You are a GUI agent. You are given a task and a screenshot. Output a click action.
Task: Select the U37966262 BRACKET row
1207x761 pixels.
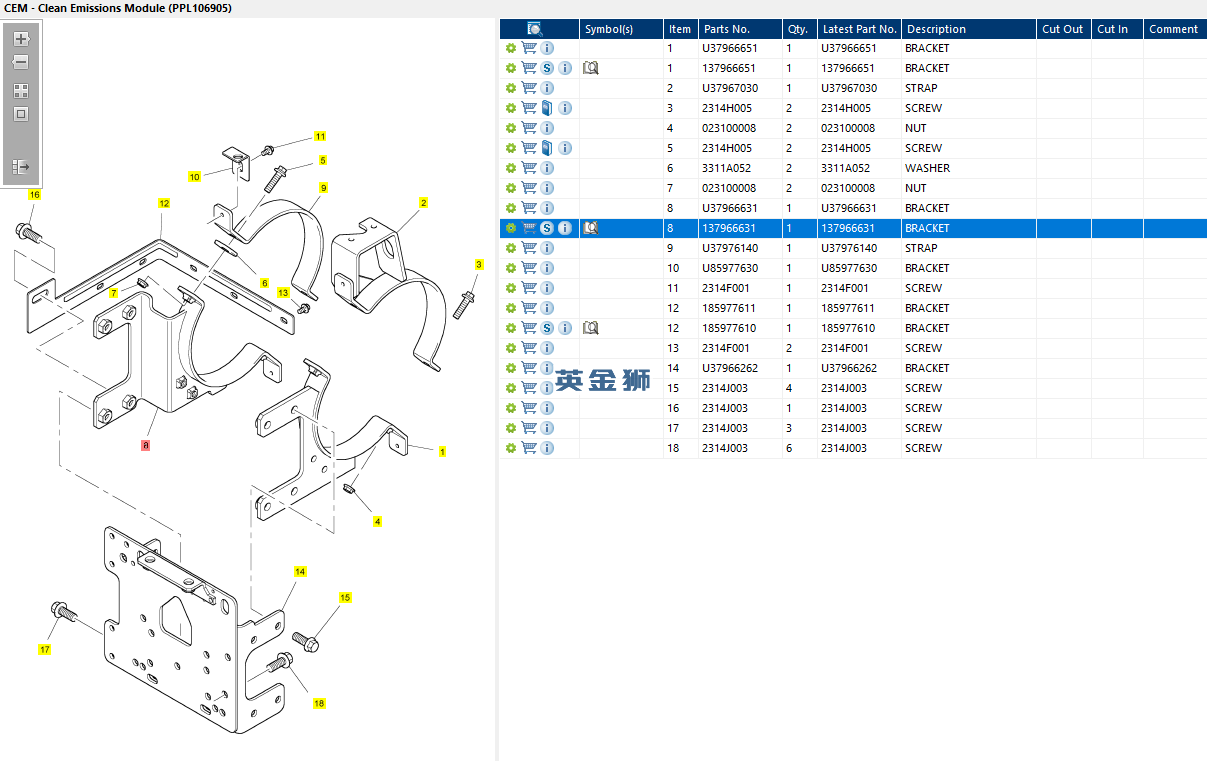[853, 368]
